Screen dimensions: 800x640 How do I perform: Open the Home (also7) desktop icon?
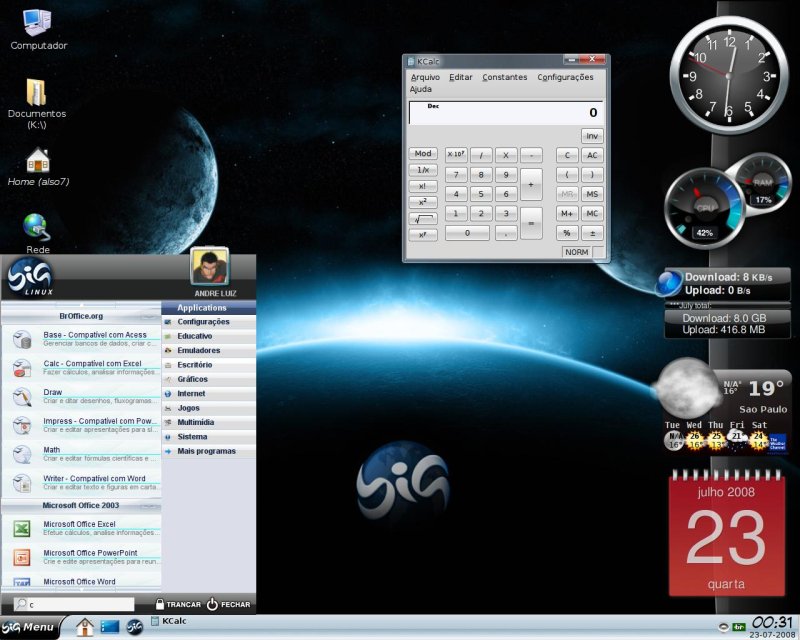coord(38,160)
